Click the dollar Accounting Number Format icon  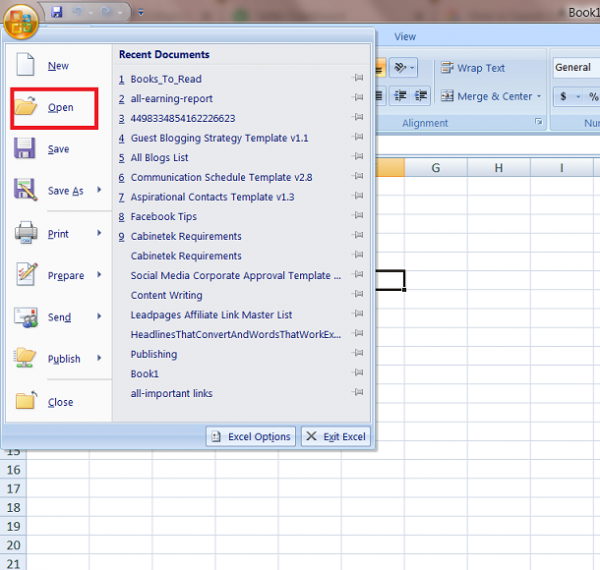coord(563,96)
